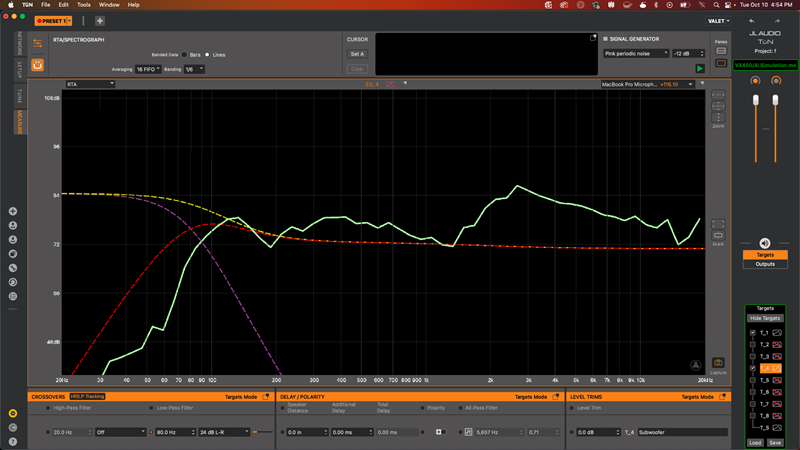800x450 pixels.
Task: Click the left output level fader handle
Action: (756, 101)
